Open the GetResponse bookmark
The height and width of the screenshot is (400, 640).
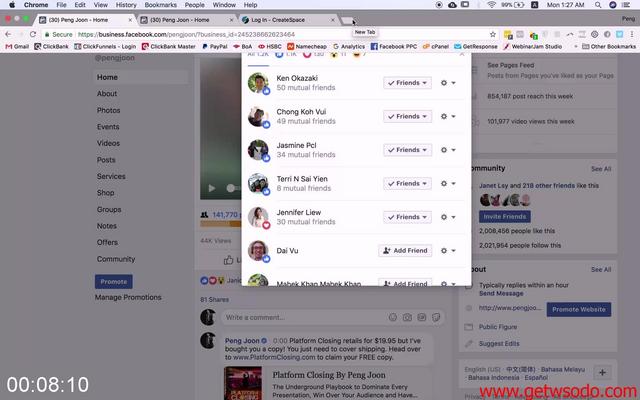tap(476, 47)
